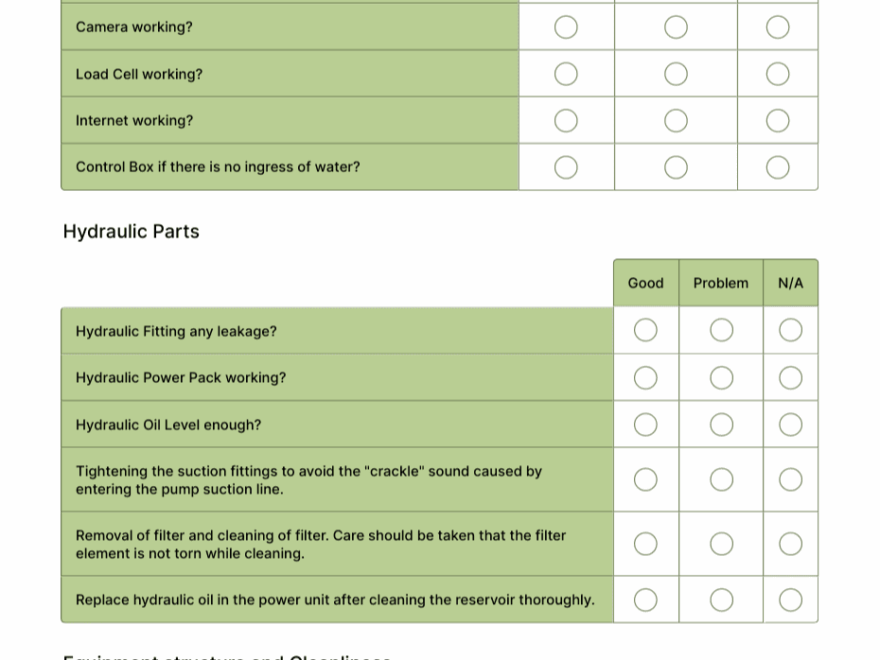Select Problem for suction fittings tightening
880x660 pixels.
tap(721, 479)
